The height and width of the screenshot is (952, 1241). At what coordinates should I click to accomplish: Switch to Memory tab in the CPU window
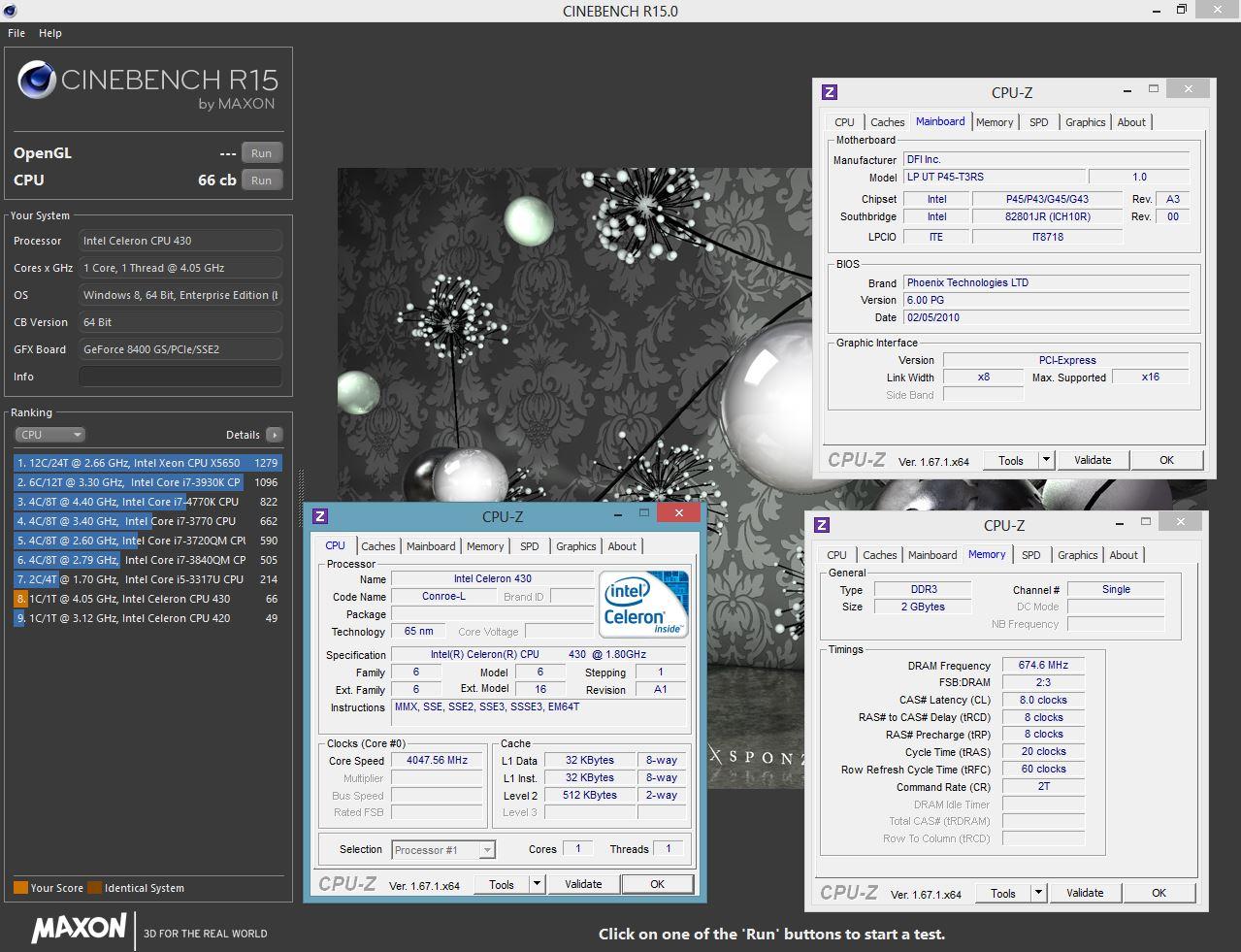pos(485,546)
